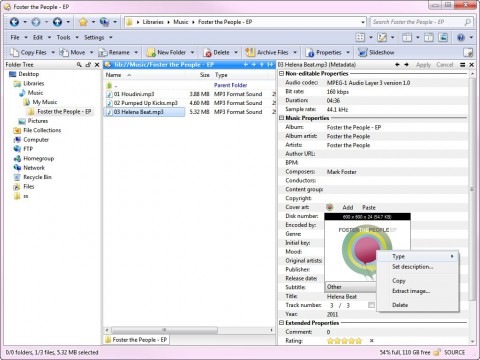This screenshot has height=360, width=480.
Task: Click the Copy Files toolbar button
Action: coord(28,52)
